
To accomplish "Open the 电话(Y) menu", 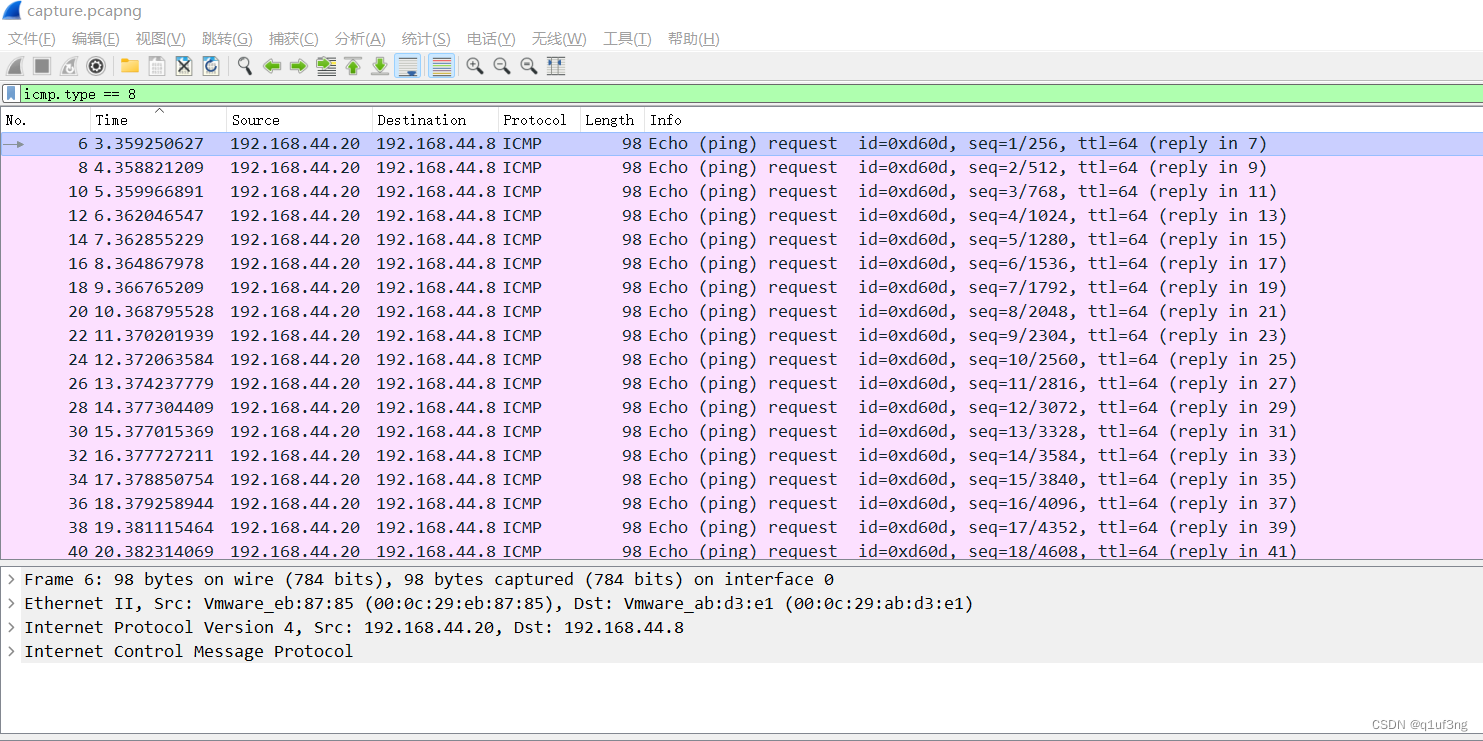I will tap(491, 39).
